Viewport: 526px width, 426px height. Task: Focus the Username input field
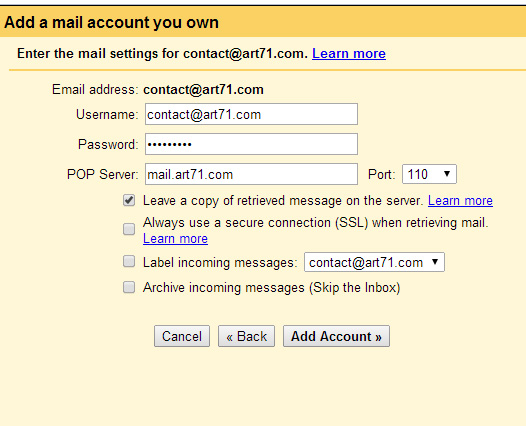tap(251, 114)
